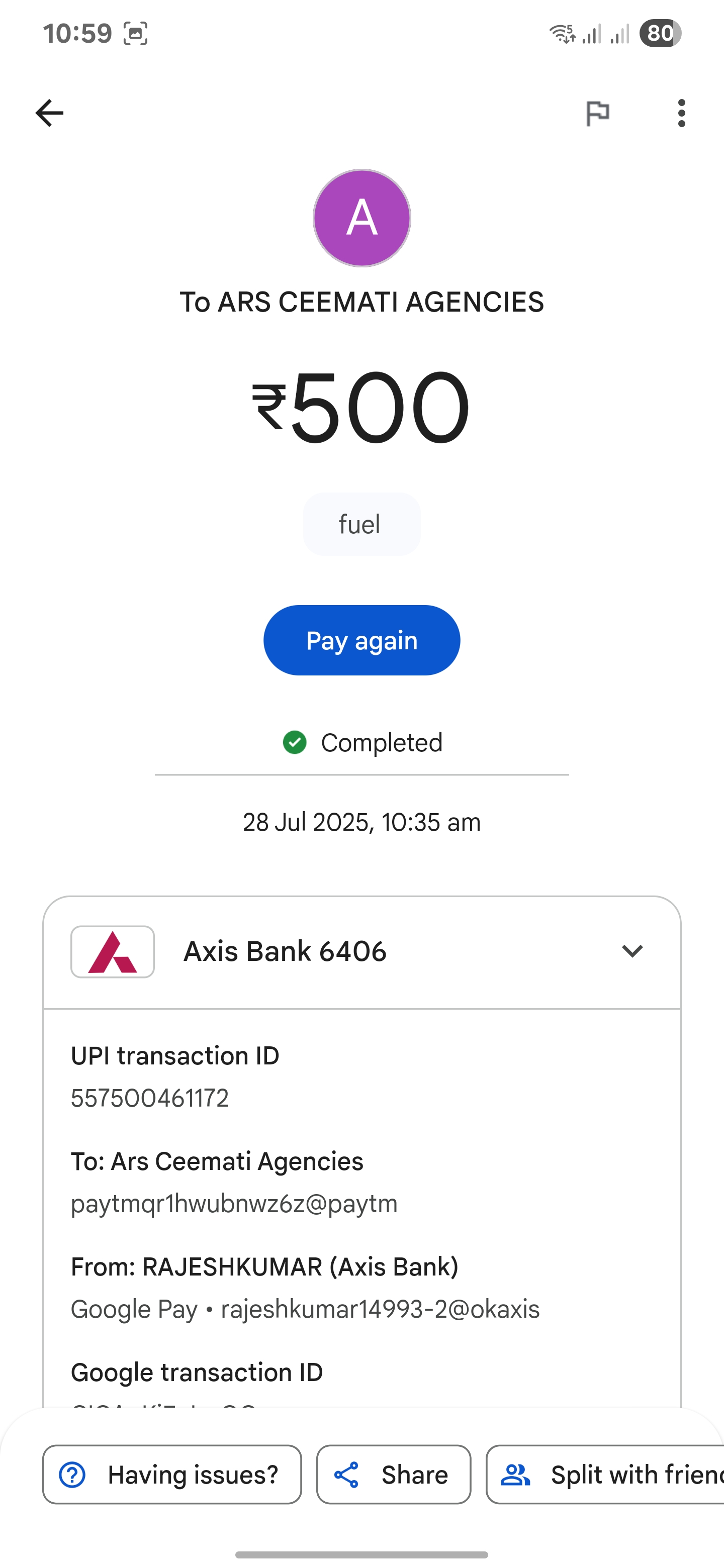The width and height of the screenshot is (724, 1568).
Task: Click the Having issues? button
Action: pyautogui.click(x=172, y=1474)
